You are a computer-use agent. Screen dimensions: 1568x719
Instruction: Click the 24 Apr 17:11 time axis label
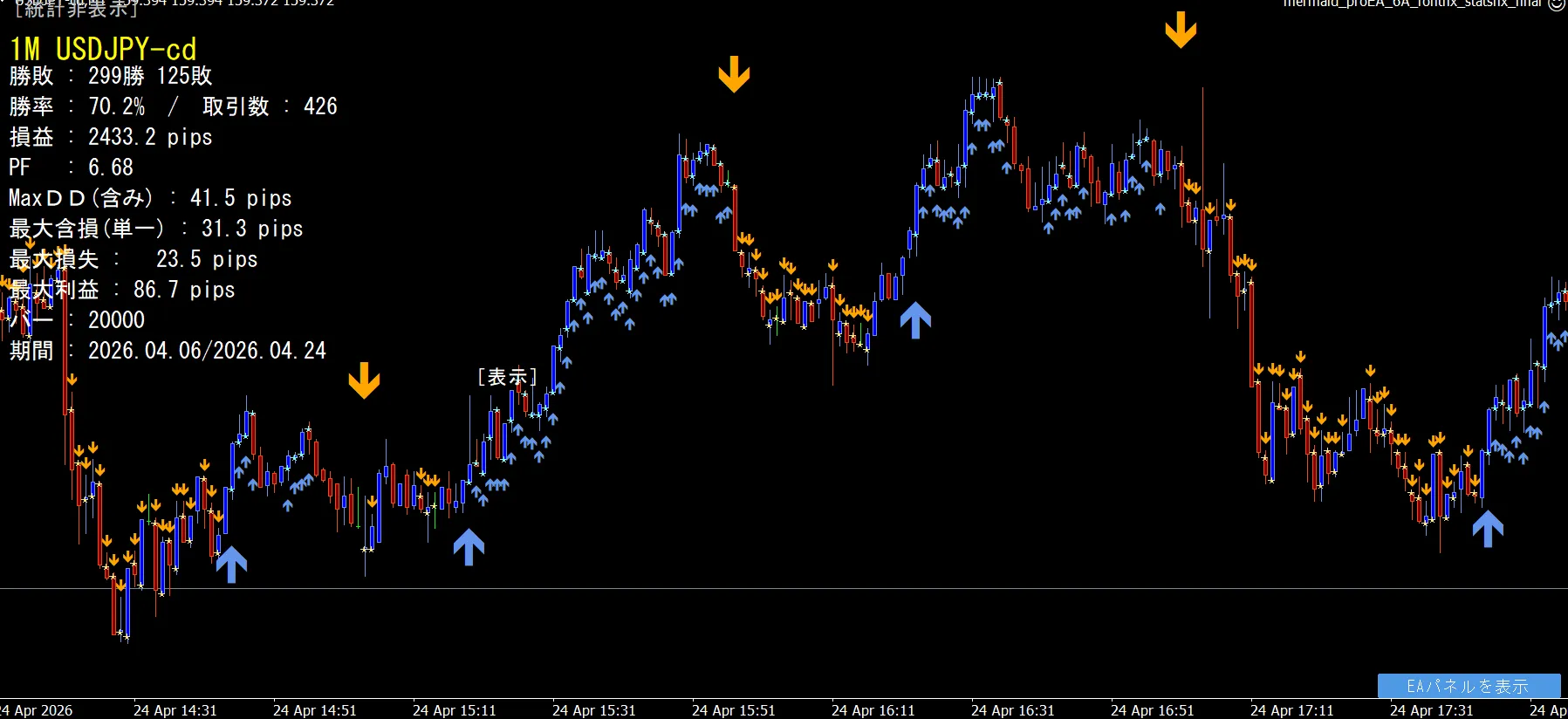click(x=1291, y=710)
